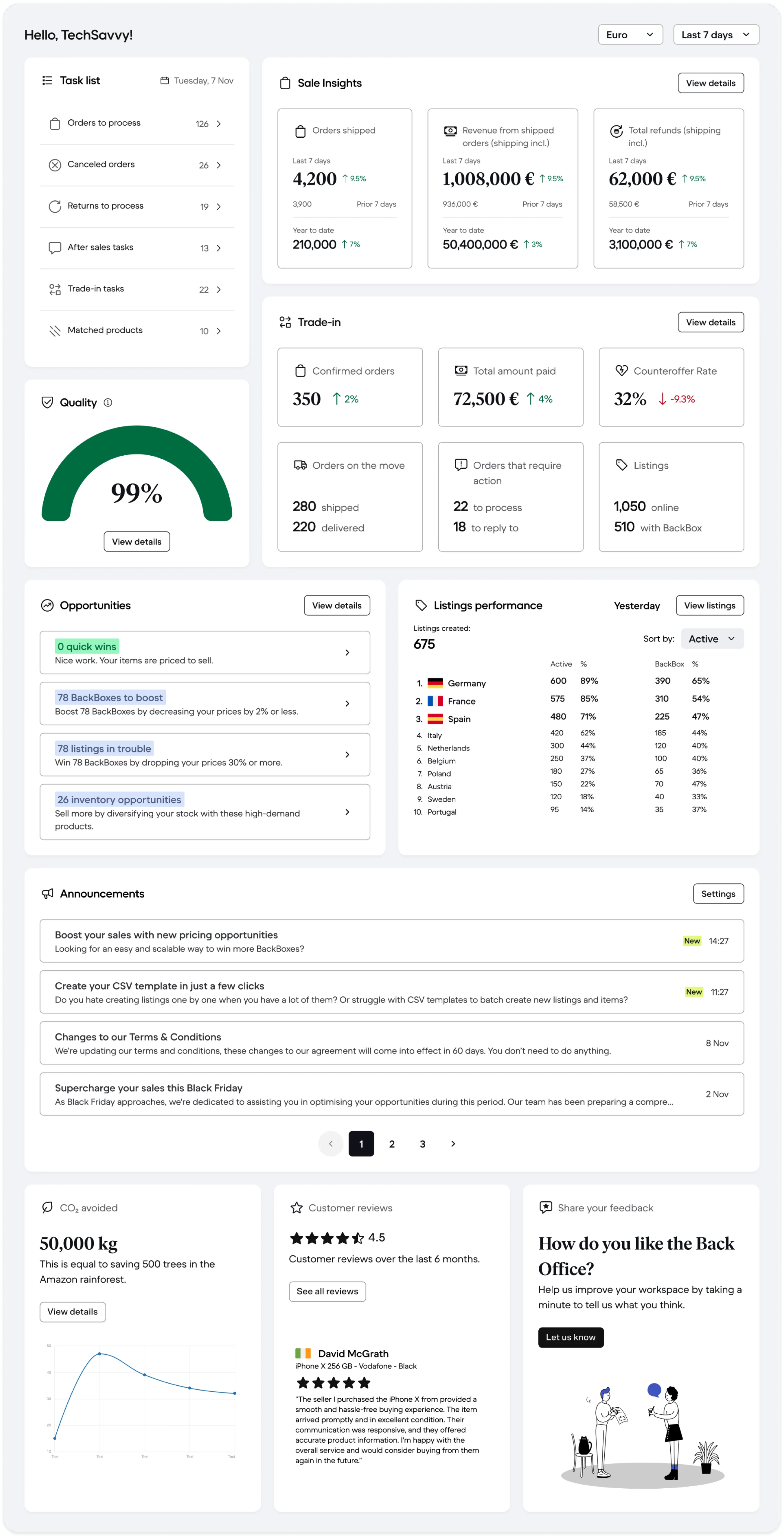
Task: Click the Sale Insights header icon
Action: (285, 83)
